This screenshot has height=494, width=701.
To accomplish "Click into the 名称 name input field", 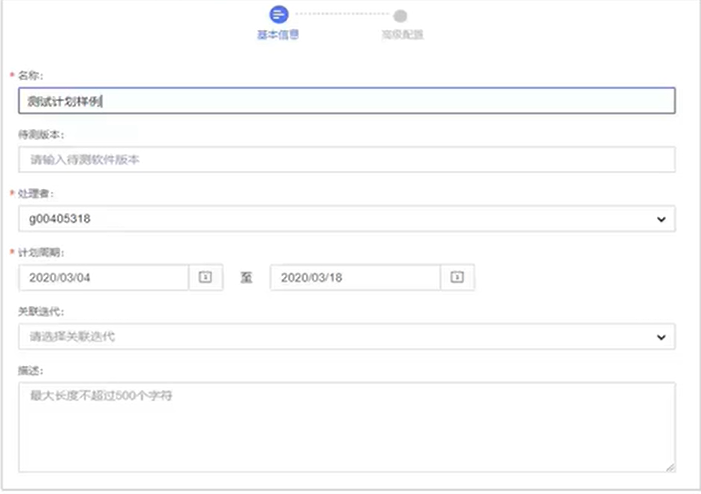I will pos(347,101).
